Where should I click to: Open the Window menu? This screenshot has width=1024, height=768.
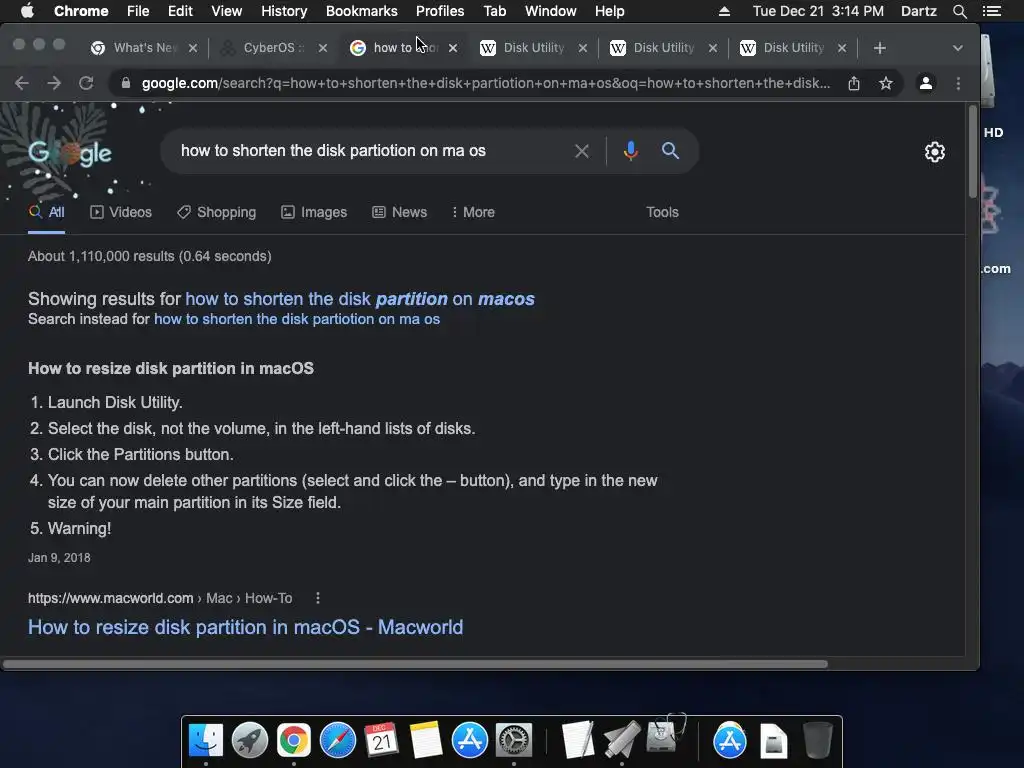pyautogui.click(x=551, y=11)
